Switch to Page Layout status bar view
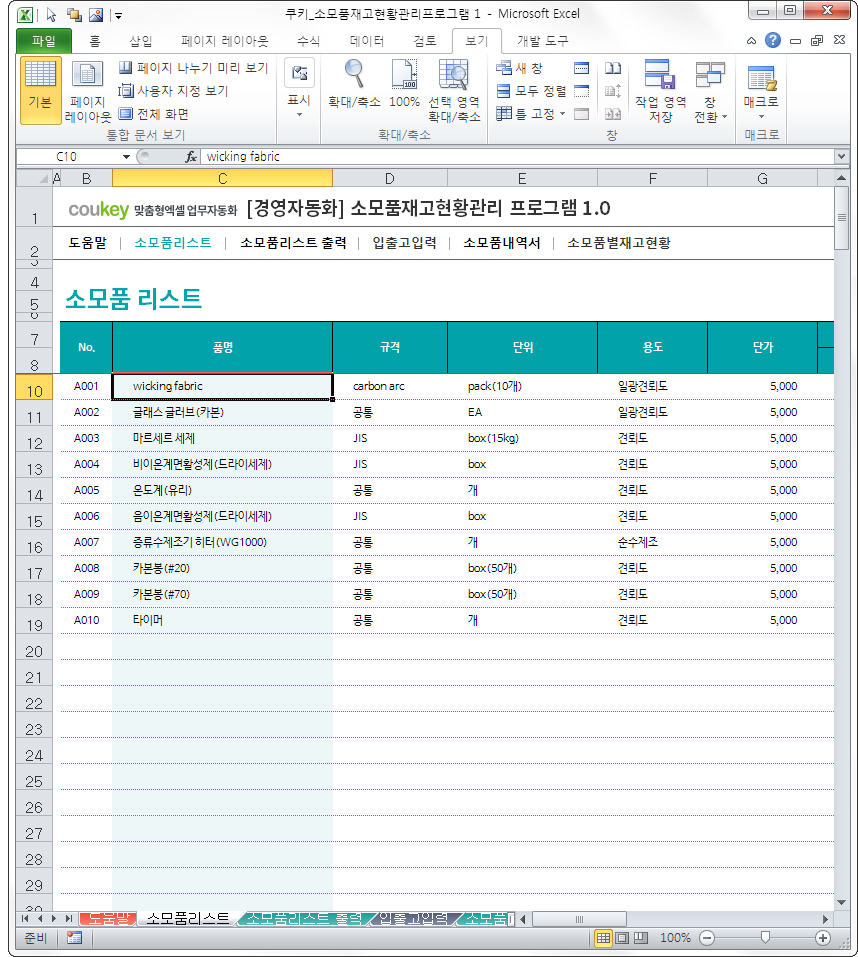Image resolution: width=858 pixels, height=957 pixels. pyautogui.click(x=622, y=938)
